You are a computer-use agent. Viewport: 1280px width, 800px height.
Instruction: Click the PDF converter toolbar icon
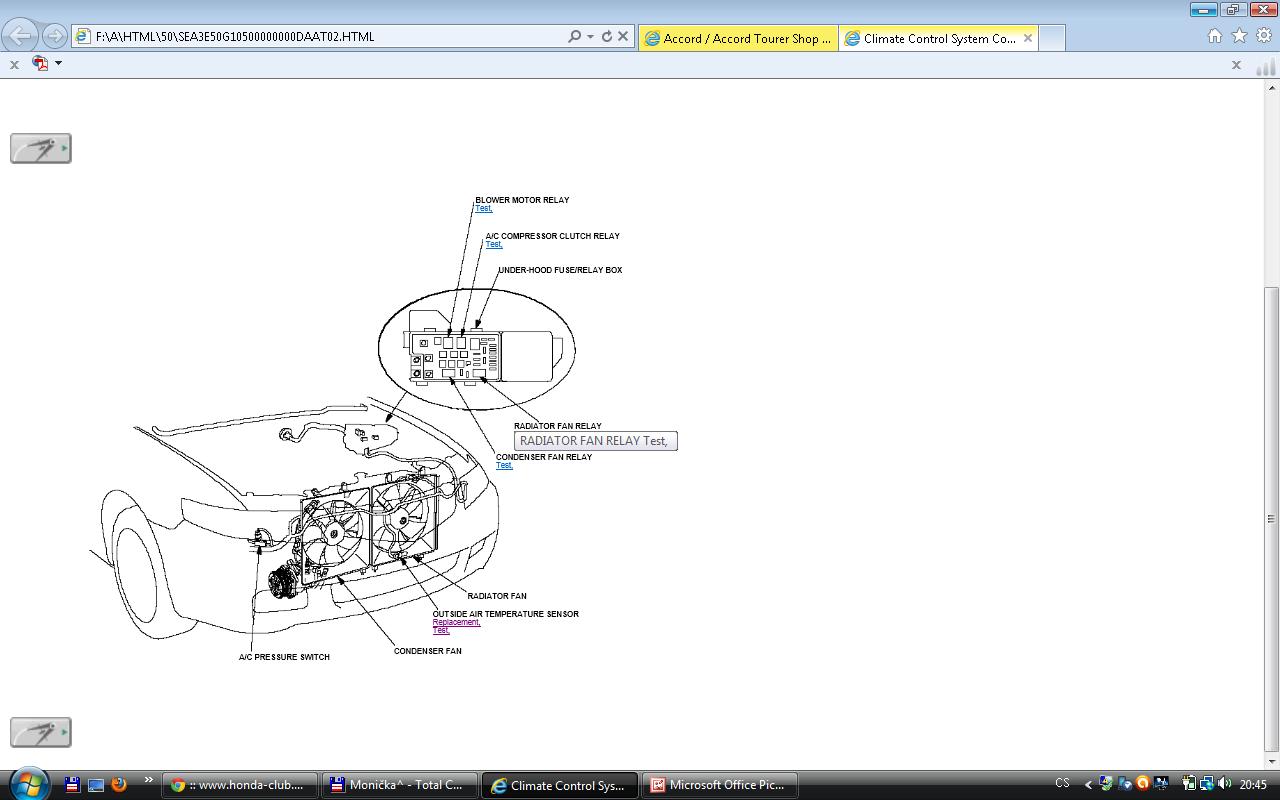41,63
